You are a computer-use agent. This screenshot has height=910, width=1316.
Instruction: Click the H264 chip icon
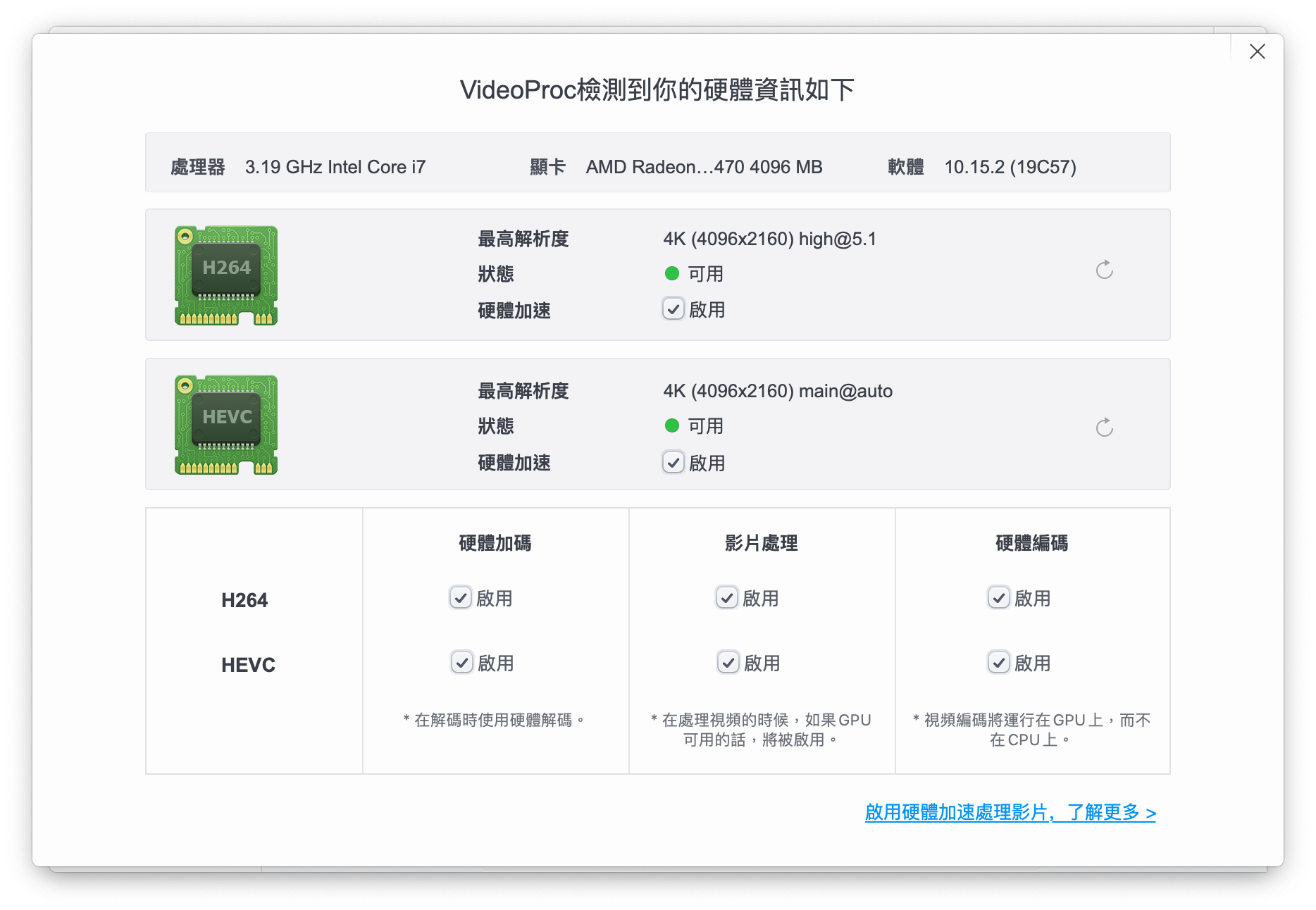pyautogui.click(x=226, y=275)
